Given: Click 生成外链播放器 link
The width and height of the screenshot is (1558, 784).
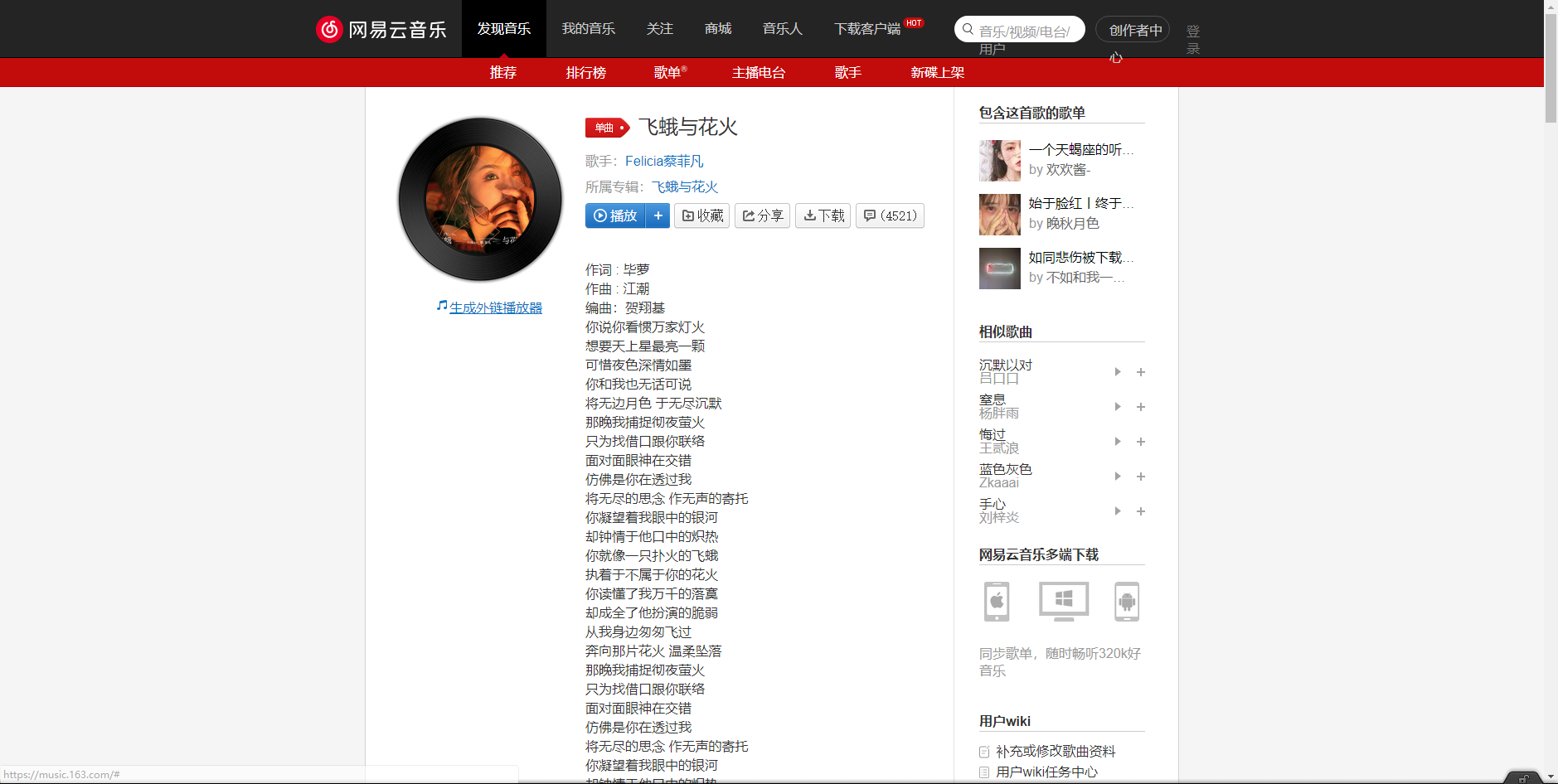Looking at the screenshot, I should point(495,307).
